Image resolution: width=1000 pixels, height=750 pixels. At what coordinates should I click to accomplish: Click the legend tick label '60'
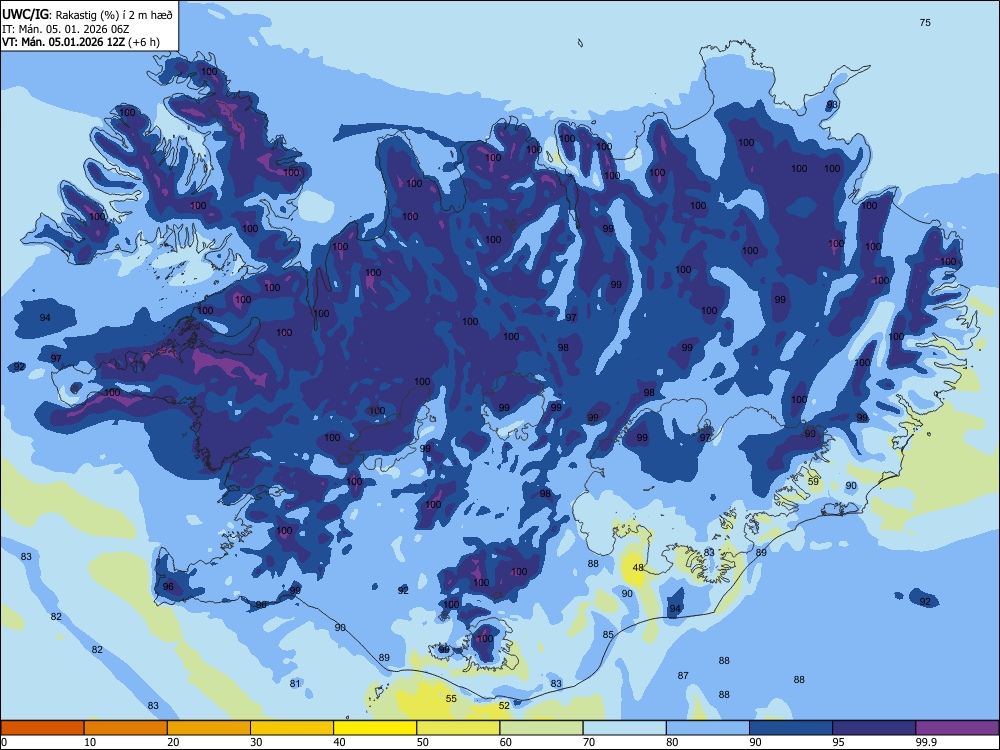click(506, 742)
